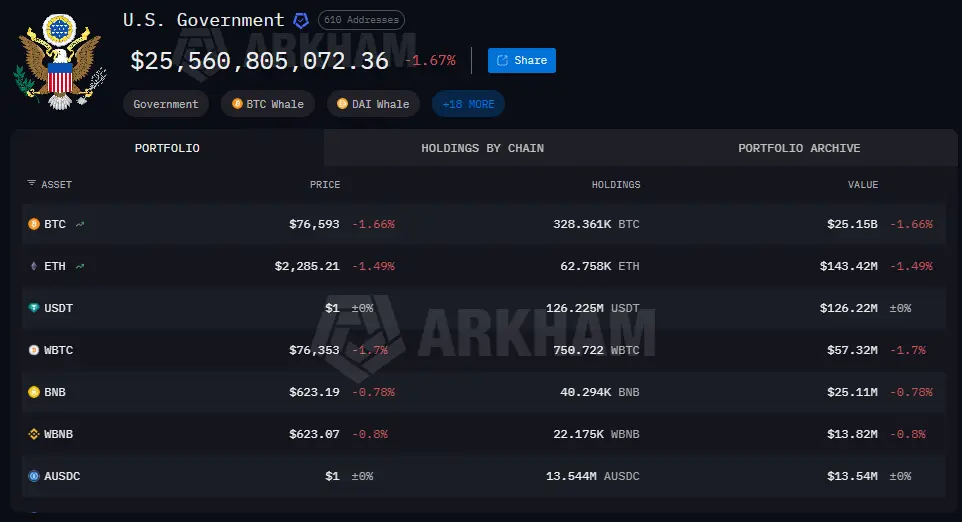Expand the 610 Addresses list
The image size is (962, 522).
(361, 20)
